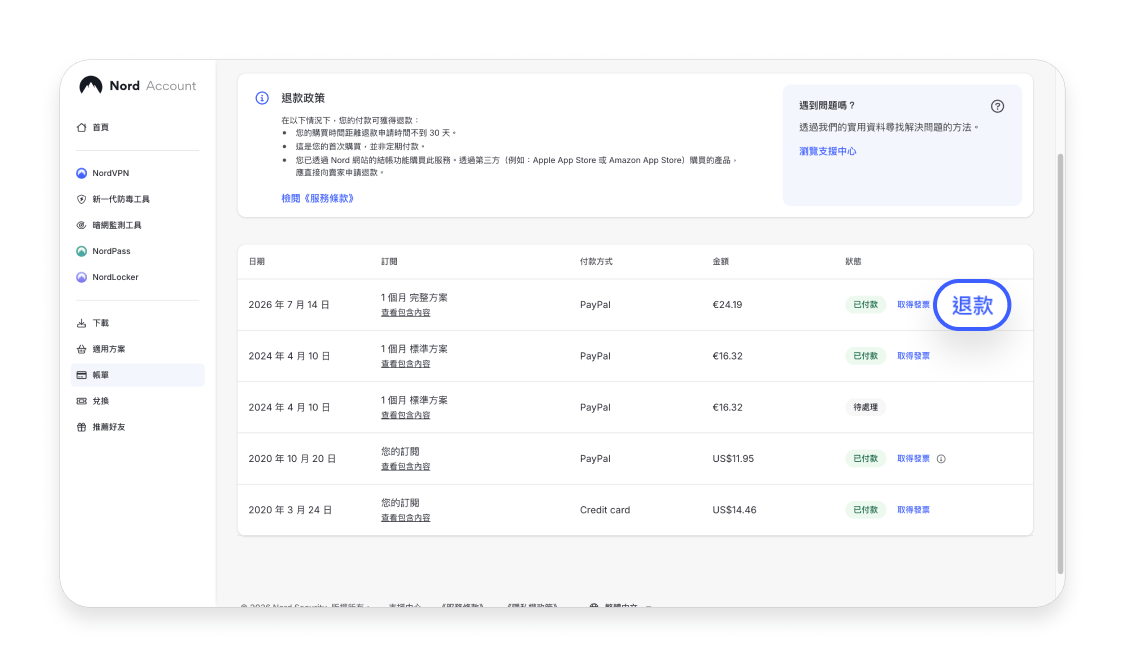Click 已付款 badge in Credit card row
This screenshot has width=1125, height=663.
click(x=865, y=509)
